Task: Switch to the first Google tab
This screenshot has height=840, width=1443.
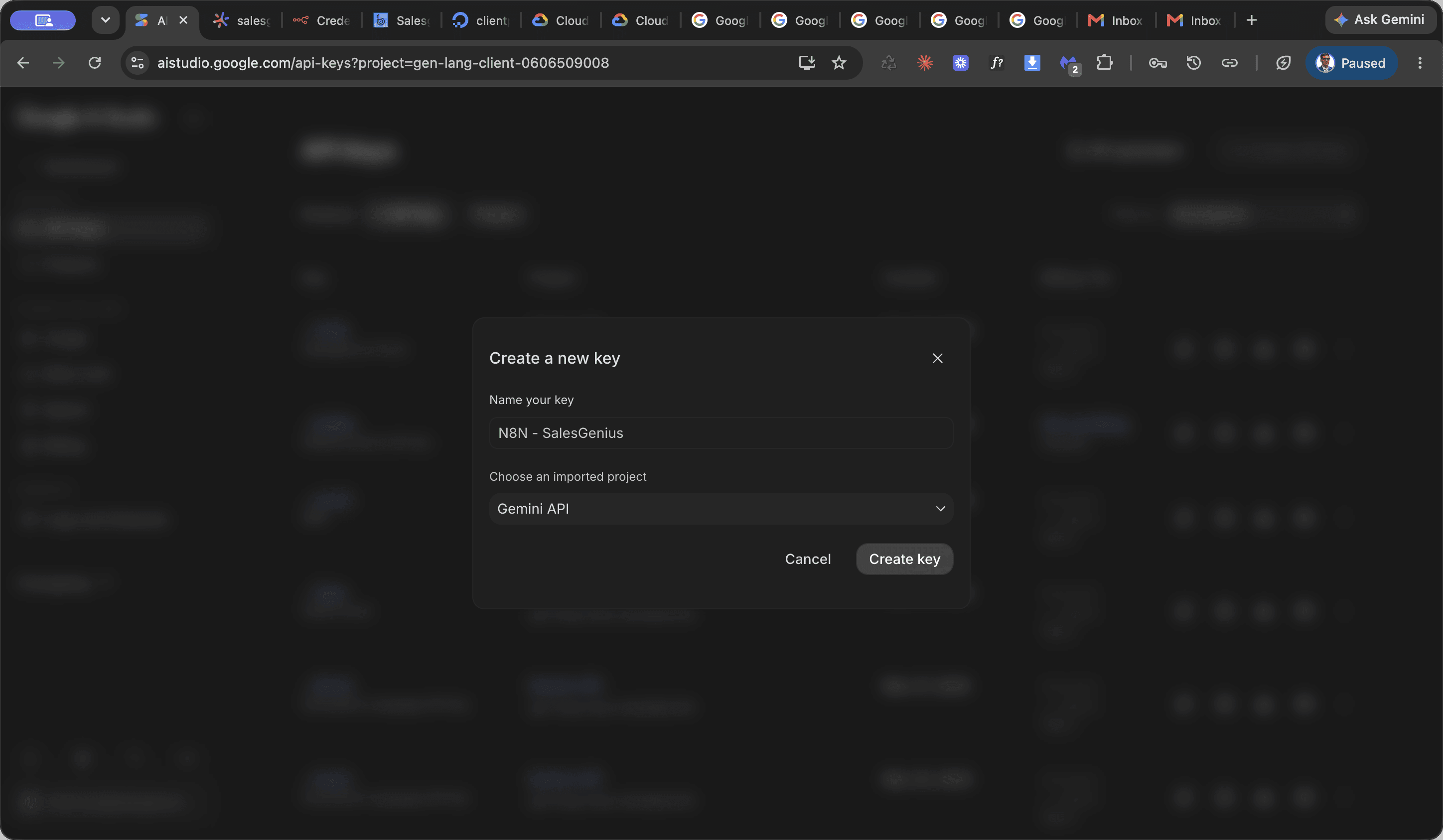Action: [721, 20]
